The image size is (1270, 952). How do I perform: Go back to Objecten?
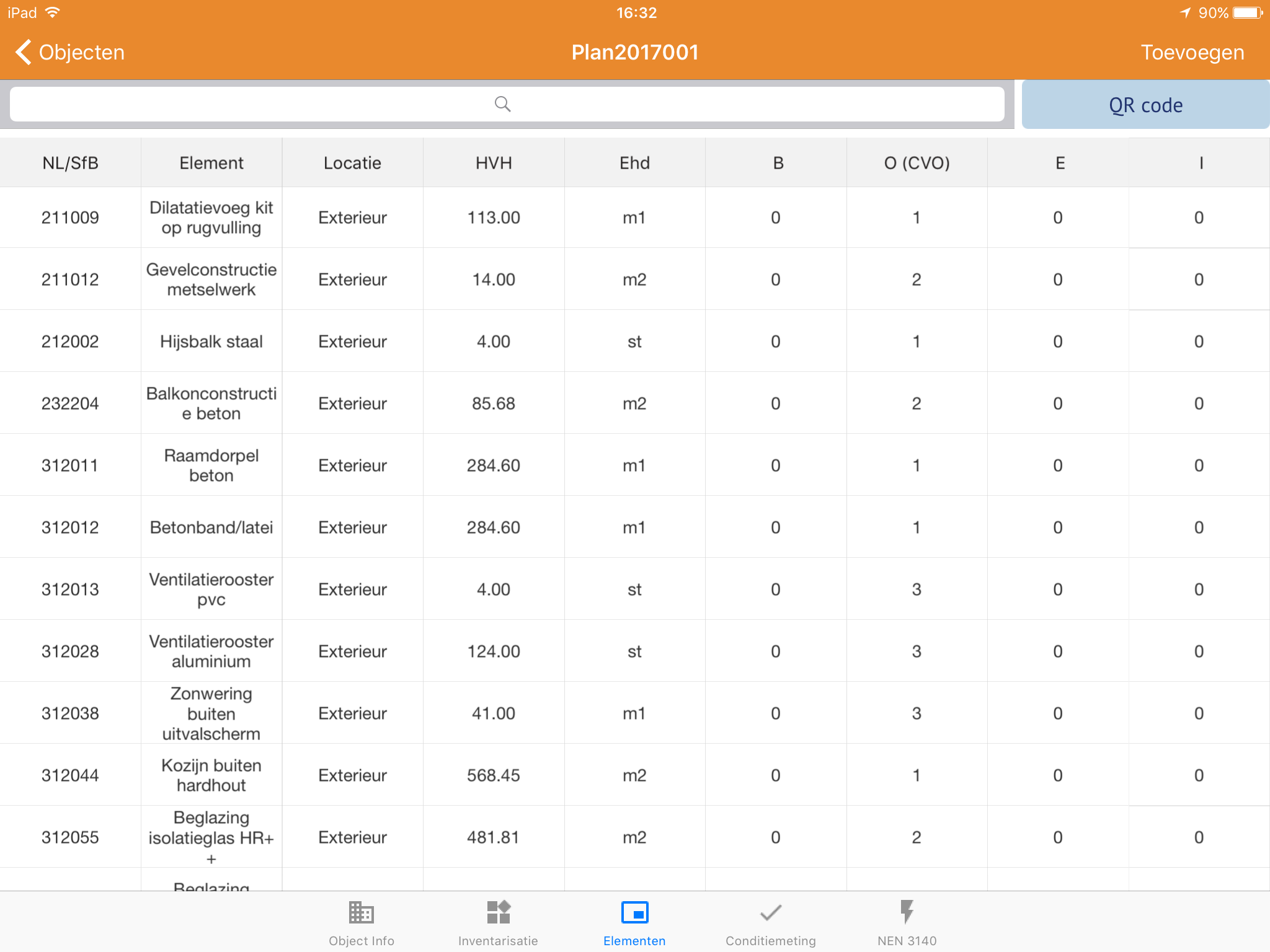click(69, 52)
